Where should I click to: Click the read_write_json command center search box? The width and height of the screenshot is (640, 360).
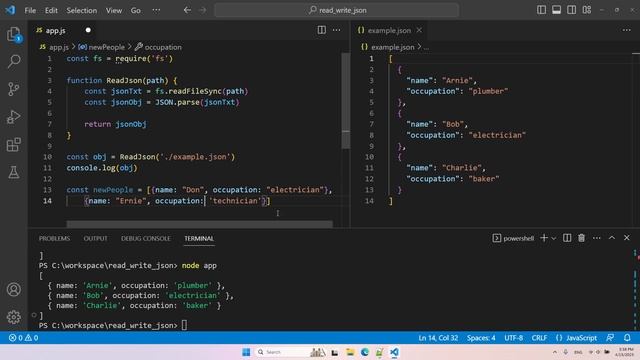coord(337,10)
